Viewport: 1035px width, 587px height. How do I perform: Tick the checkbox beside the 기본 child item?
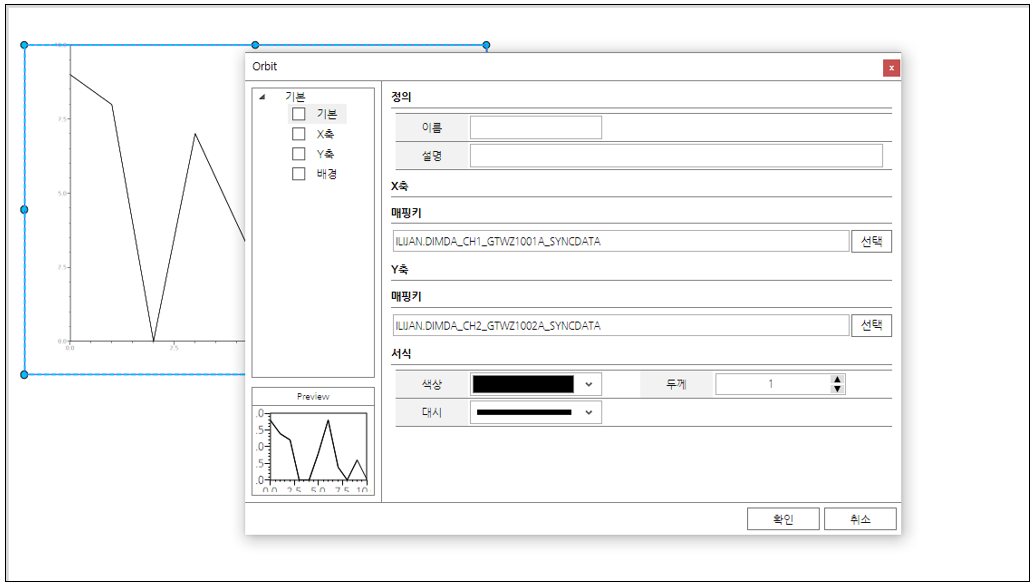298,114
